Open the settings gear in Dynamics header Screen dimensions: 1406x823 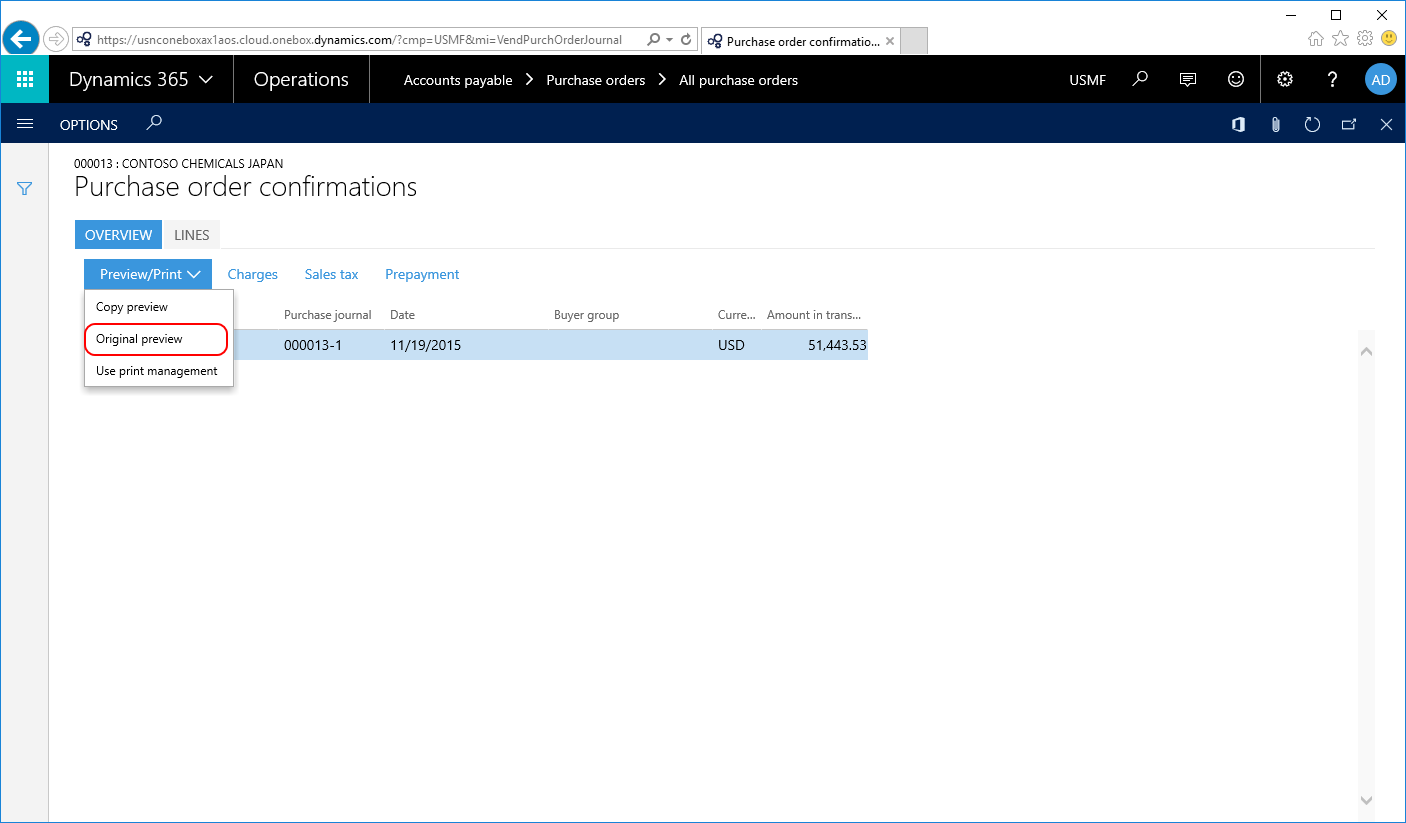pyautogui.click(x=1286, y=79)
